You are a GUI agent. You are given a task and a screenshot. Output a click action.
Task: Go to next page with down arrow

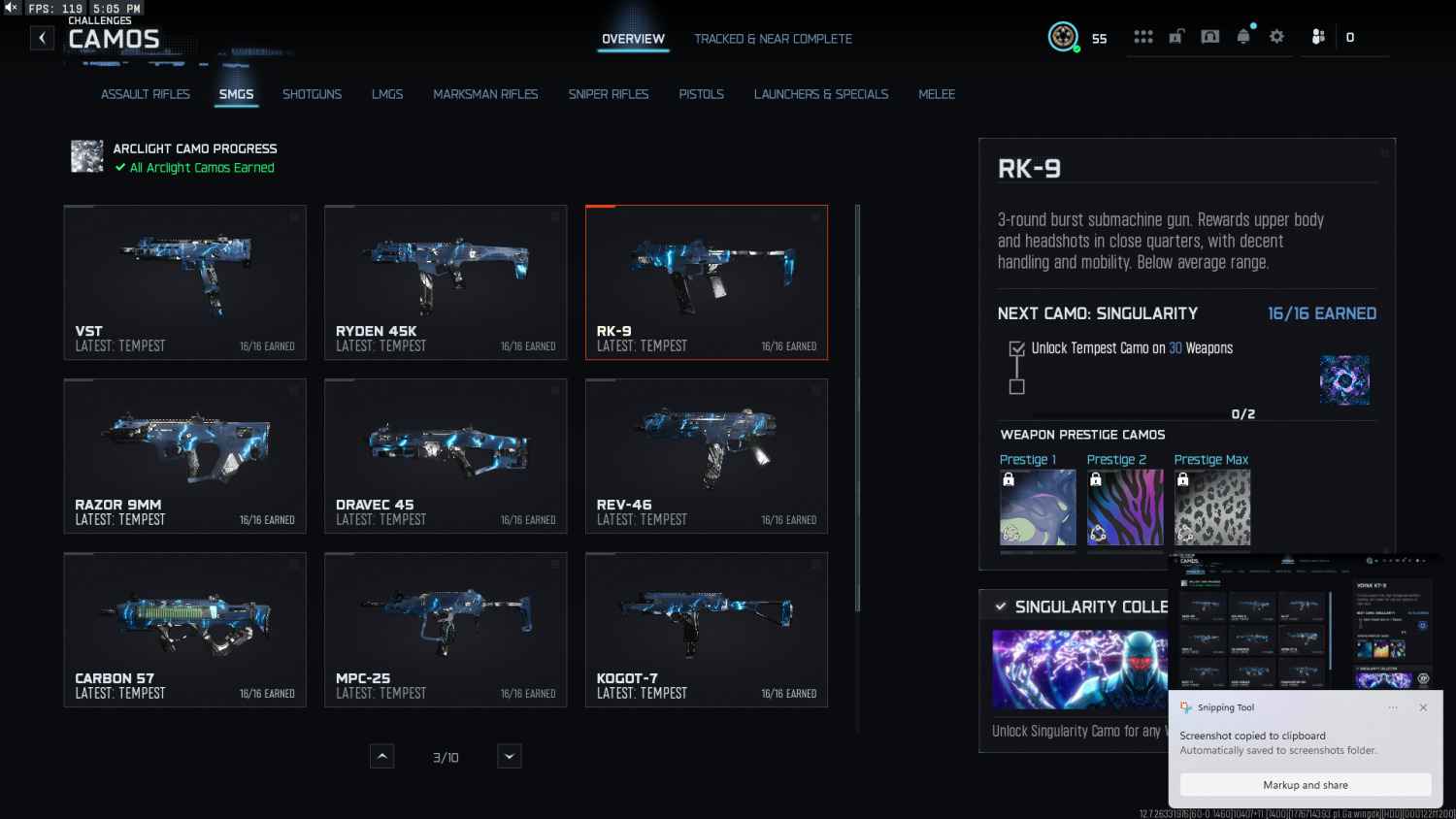coord(510,756)
